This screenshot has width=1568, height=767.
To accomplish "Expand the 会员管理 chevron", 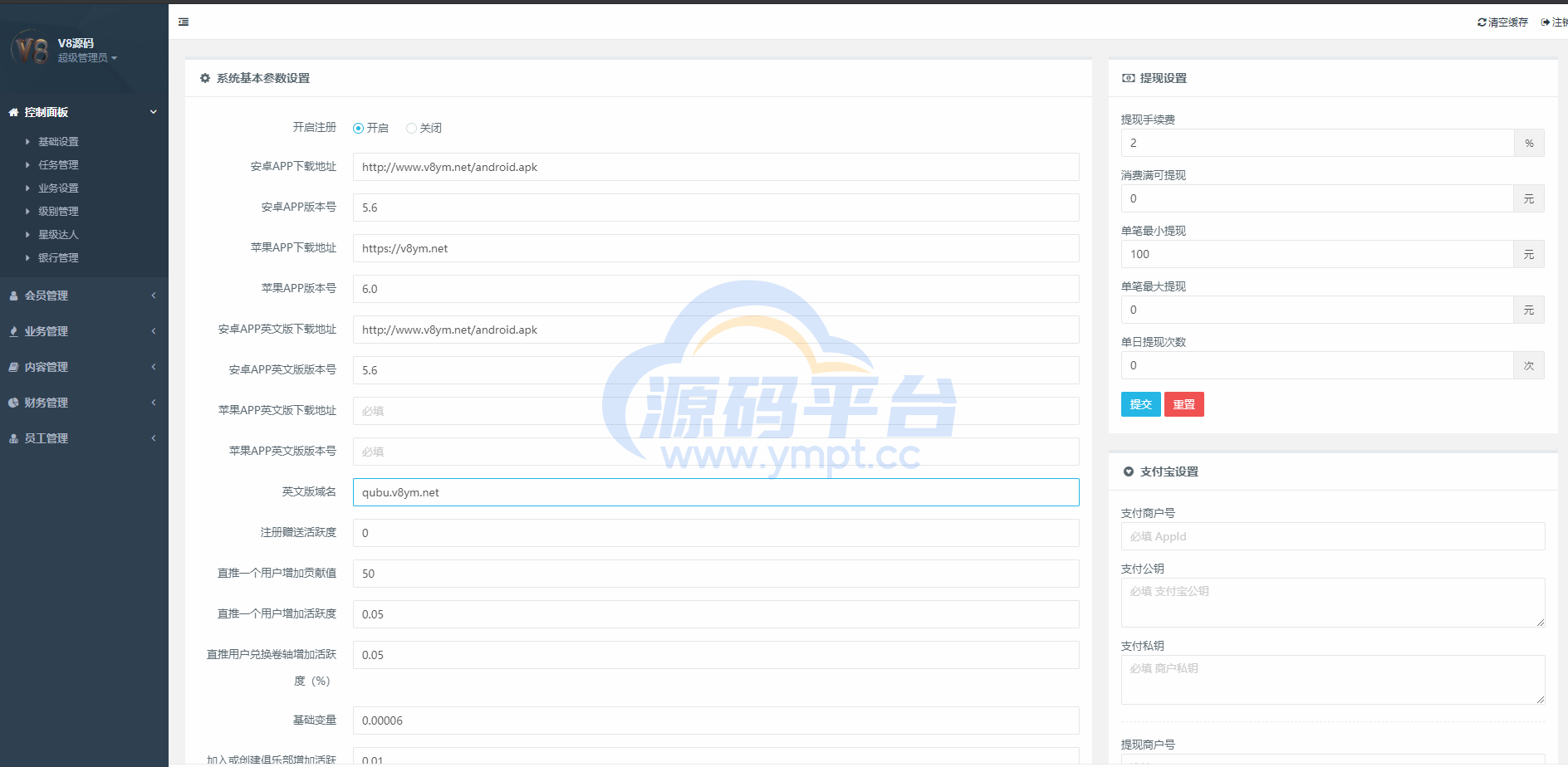I will point(154,296).
